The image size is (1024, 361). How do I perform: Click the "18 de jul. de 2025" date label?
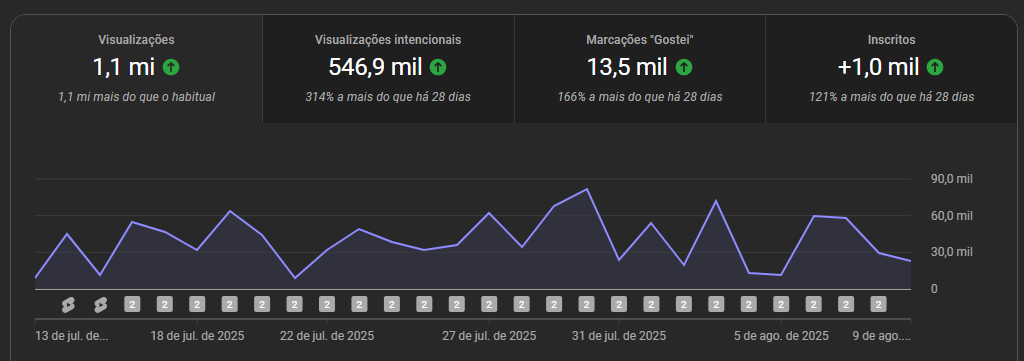(x=197, y=336)
